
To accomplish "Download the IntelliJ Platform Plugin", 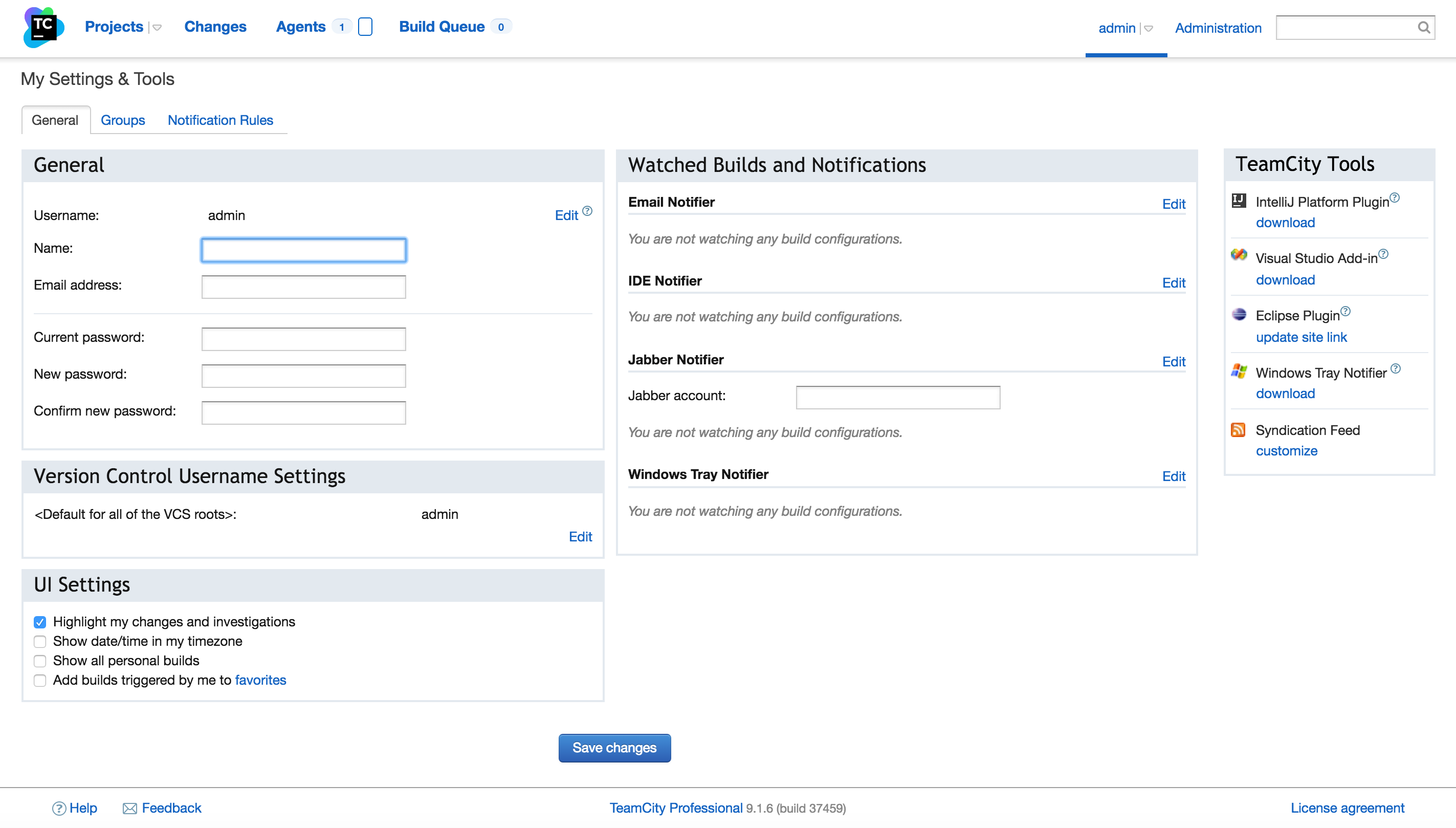I will click(x=1285, y=223).
